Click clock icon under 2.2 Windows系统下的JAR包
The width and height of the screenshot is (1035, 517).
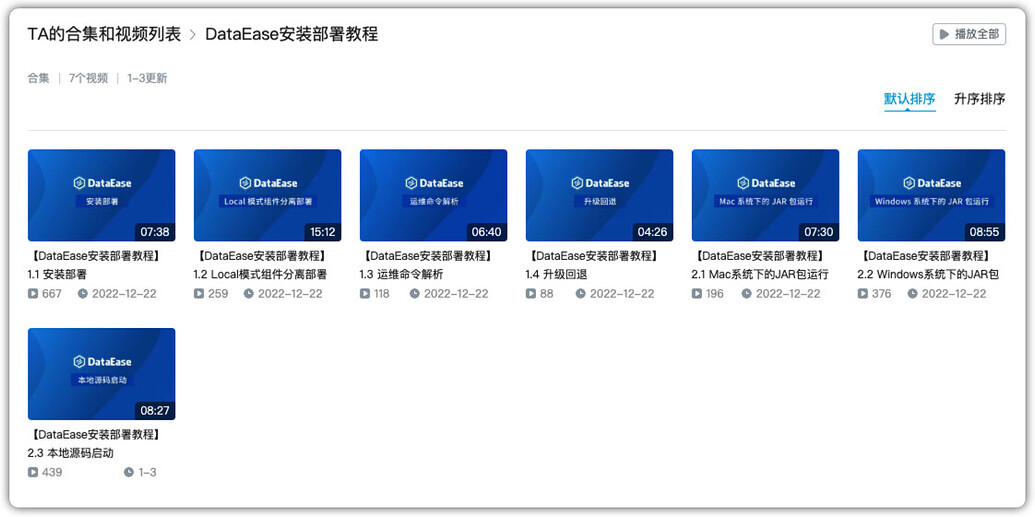(912, 293)
